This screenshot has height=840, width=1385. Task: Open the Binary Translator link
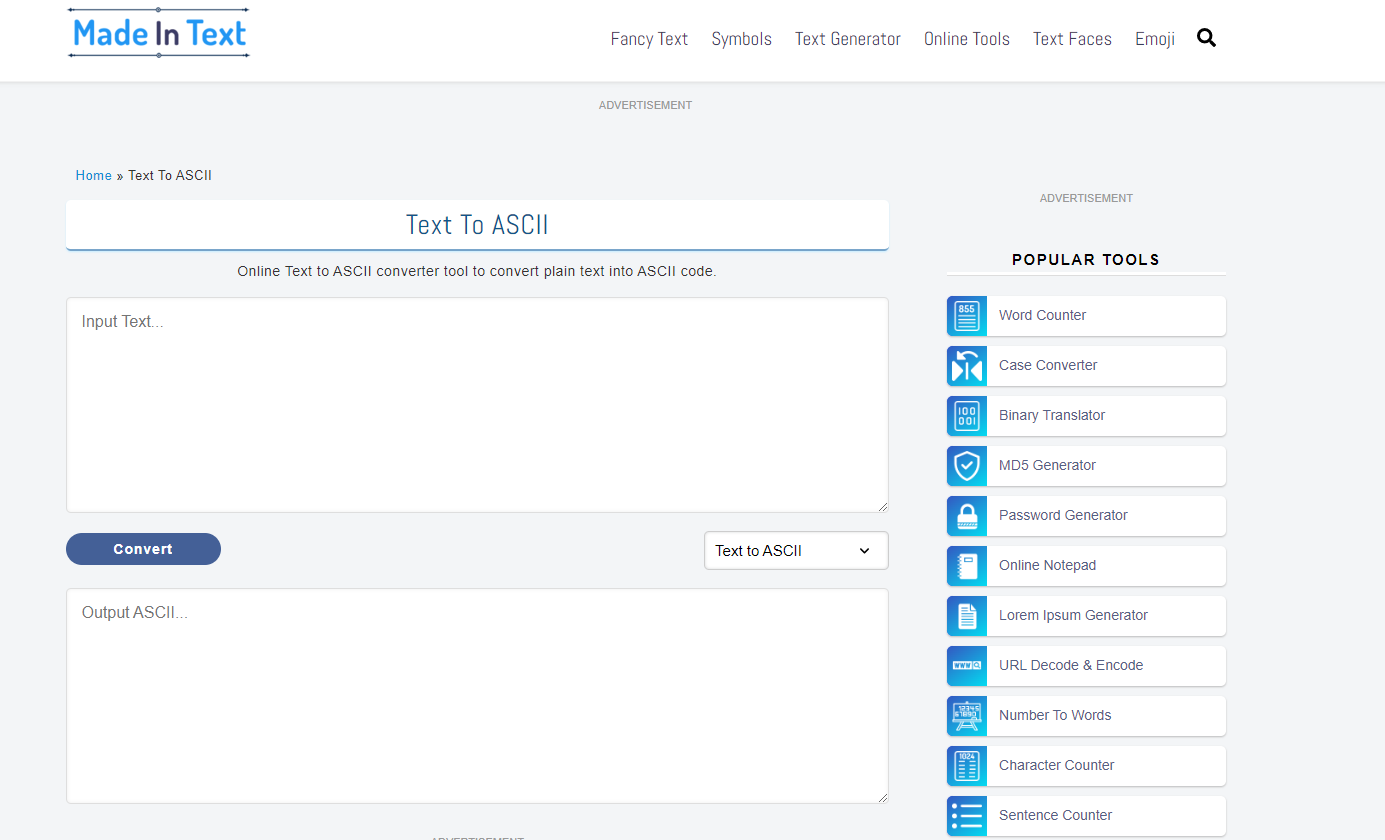click(x=1052, y=415)
